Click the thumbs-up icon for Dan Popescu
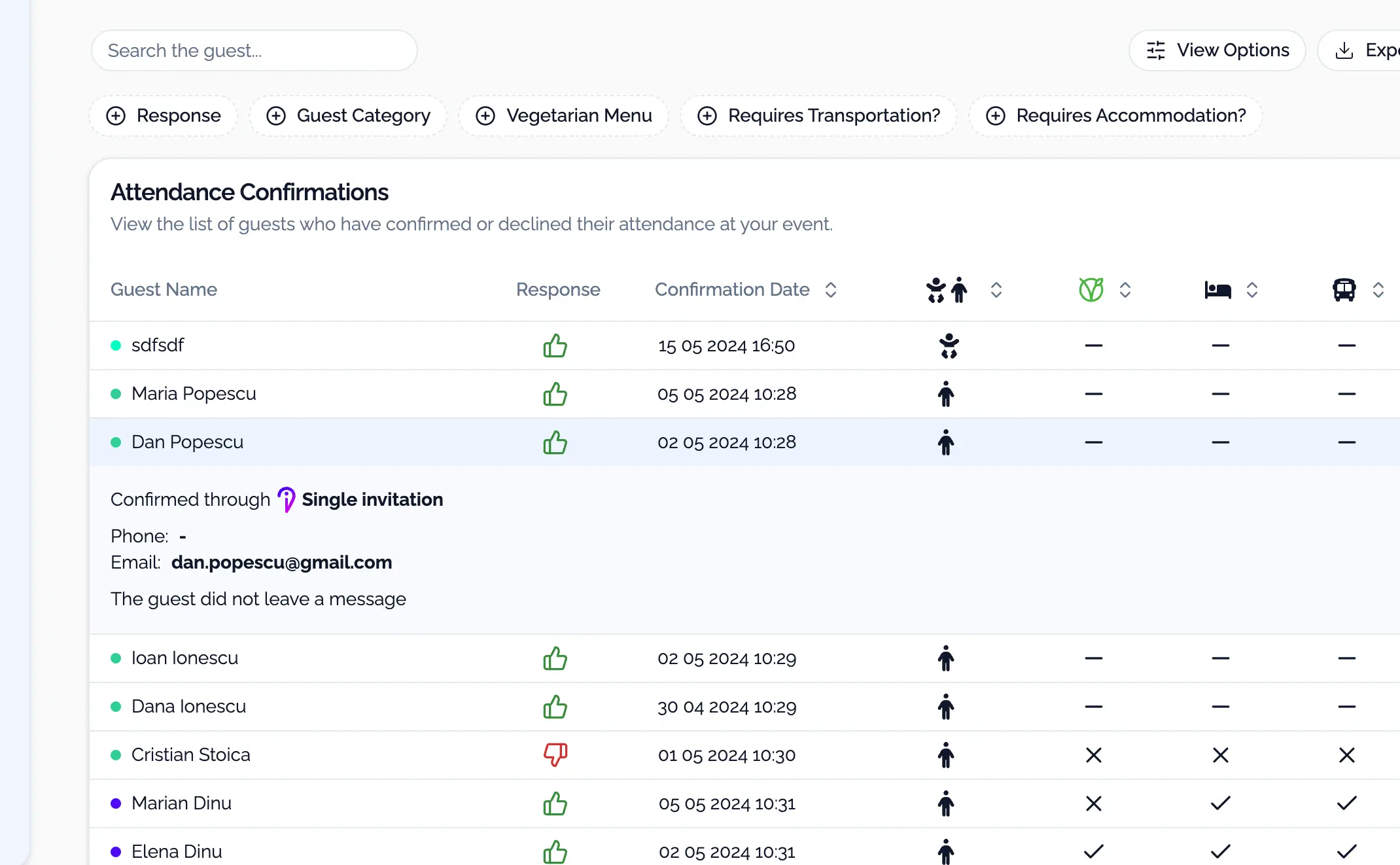This screenshot has width=1400, height=865. [x=555, y=442]
